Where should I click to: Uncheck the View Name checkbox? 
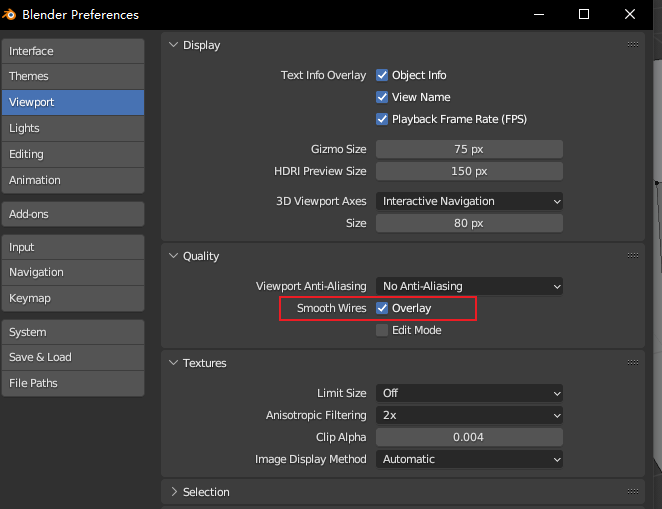(x=382, y=97)
